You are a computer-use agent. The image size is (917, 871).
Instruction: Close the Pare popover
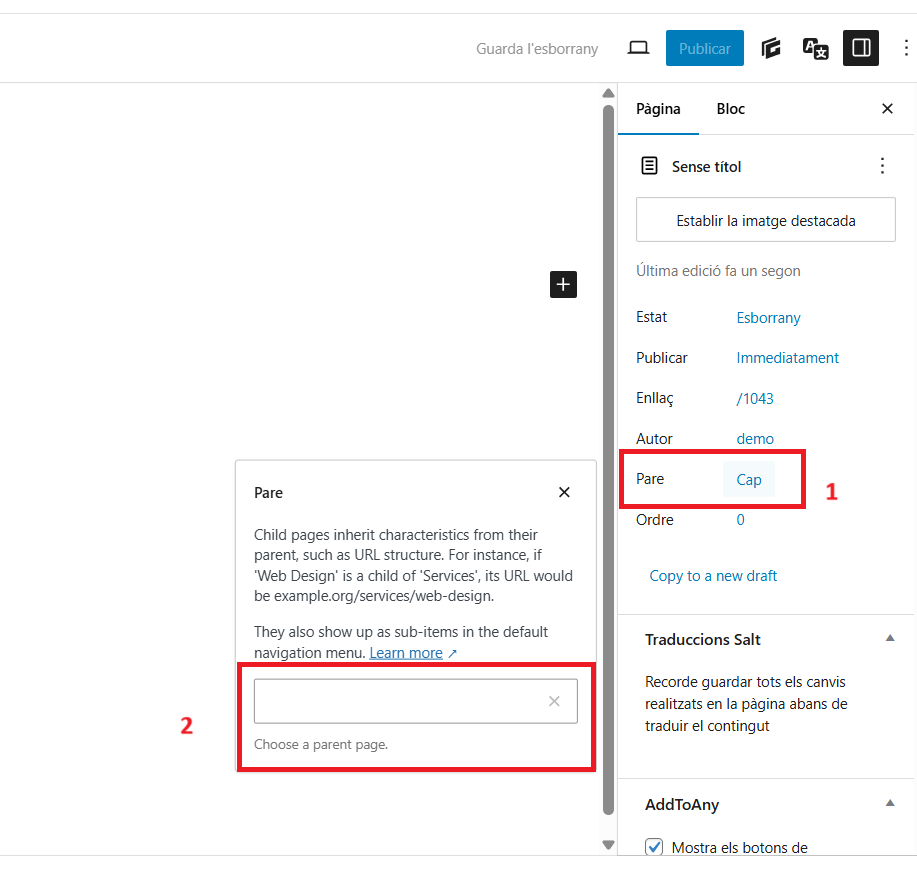tap(564, 492)
